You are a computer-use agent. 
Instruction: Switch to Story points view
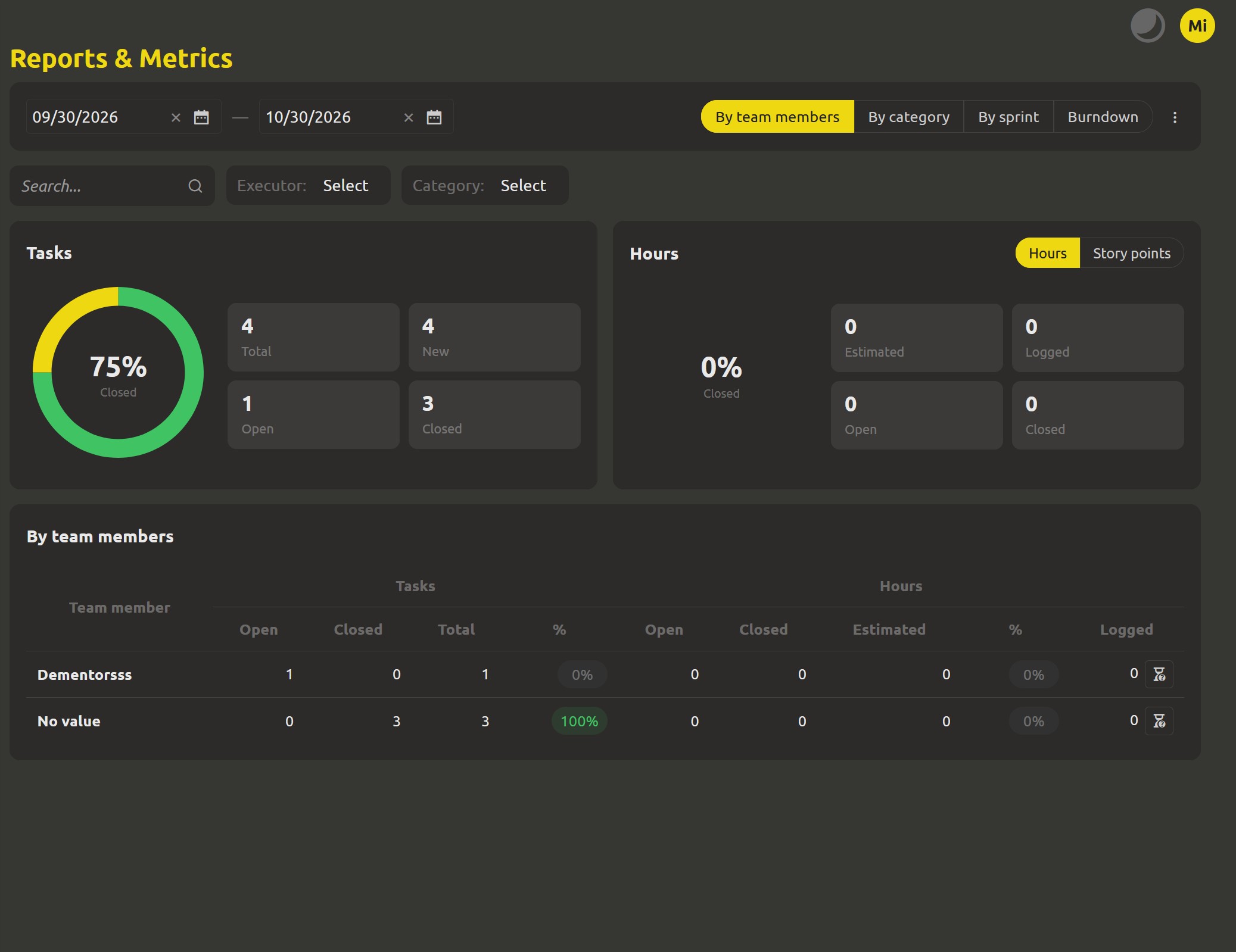tap(1132, 253)
